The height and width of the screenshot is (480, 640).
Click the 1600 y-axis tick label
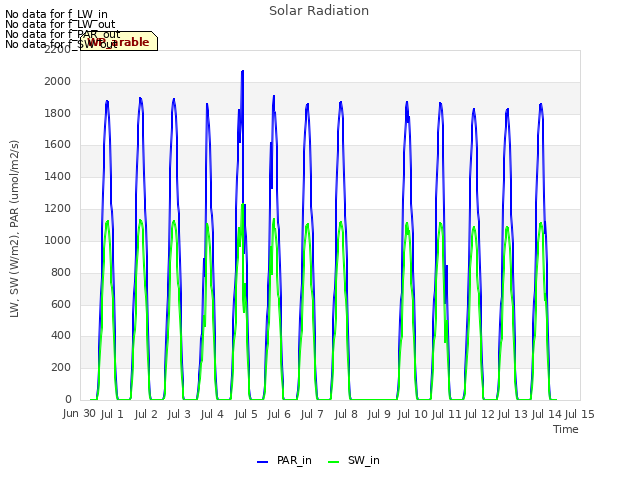tap(58, 145)
